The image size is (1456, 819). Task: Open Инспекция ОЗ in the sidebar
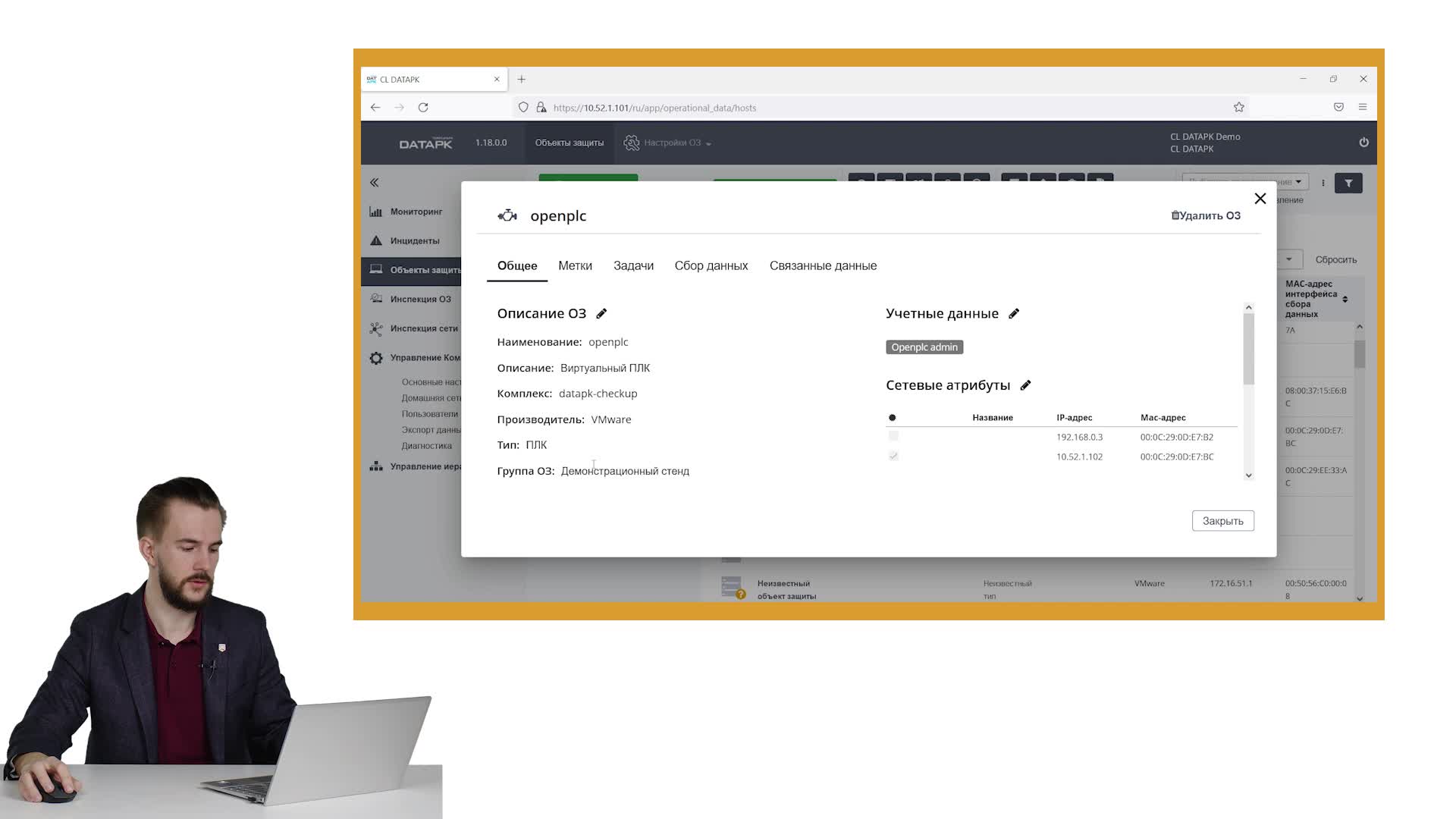(410, 300)
